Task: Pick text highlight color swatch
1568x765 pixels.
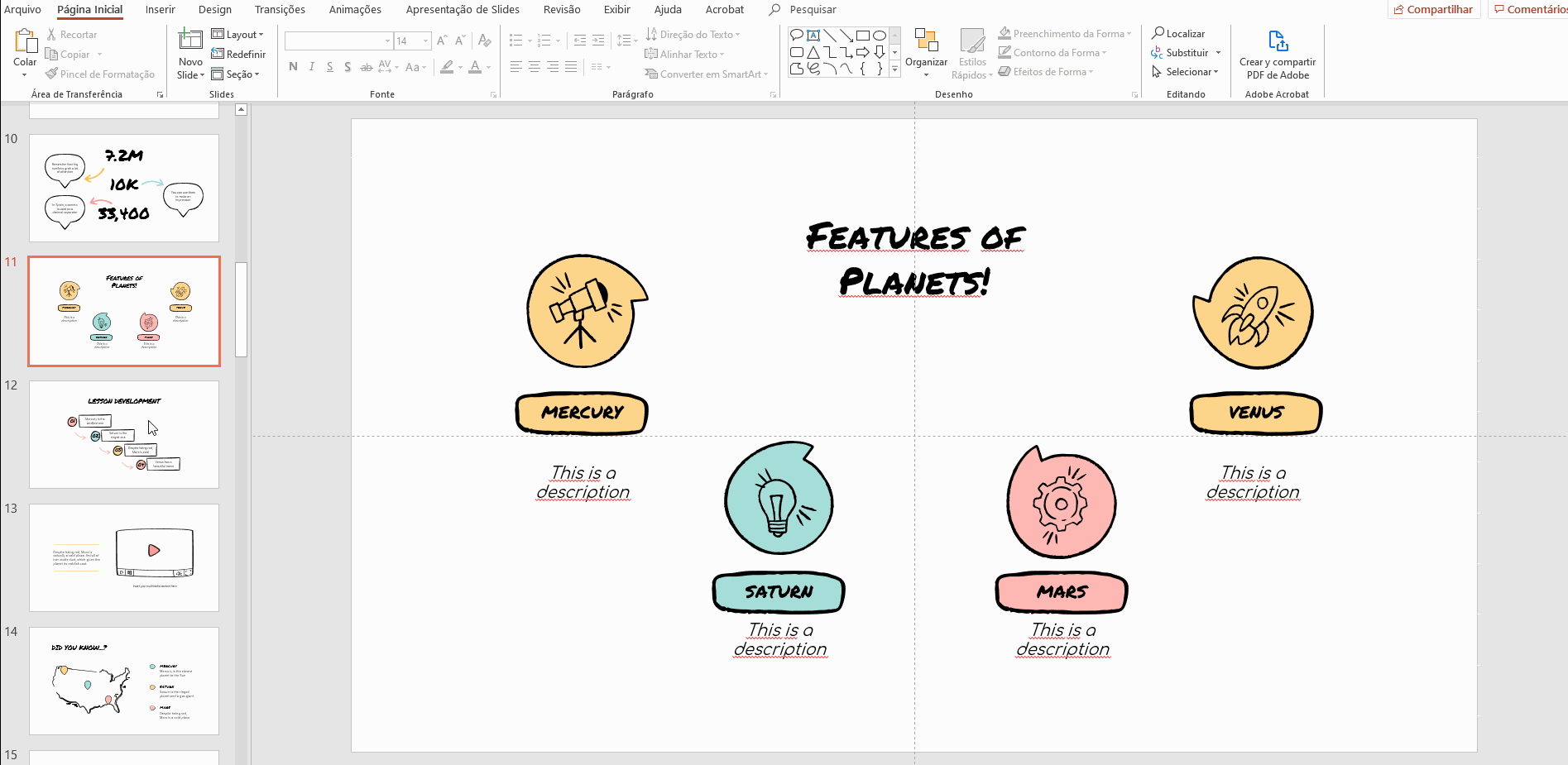Action: coord(447,67)
